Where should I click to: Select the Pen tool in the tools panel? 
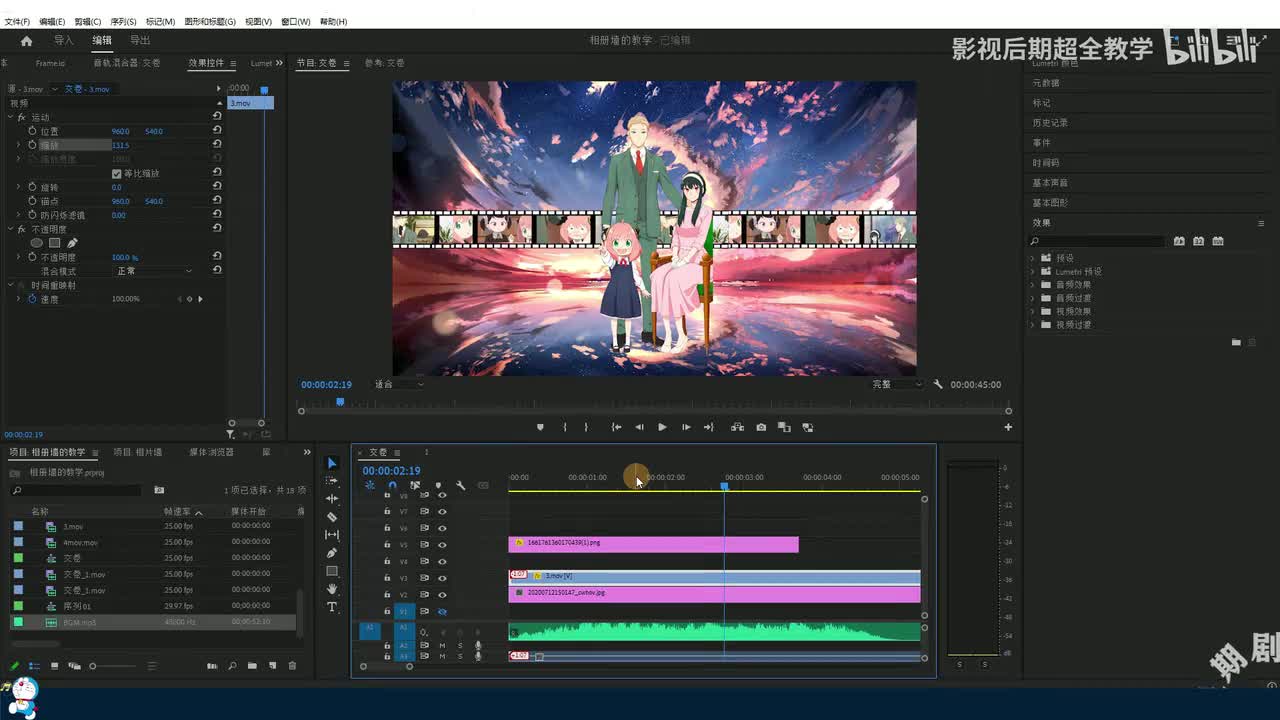[332, 553]
